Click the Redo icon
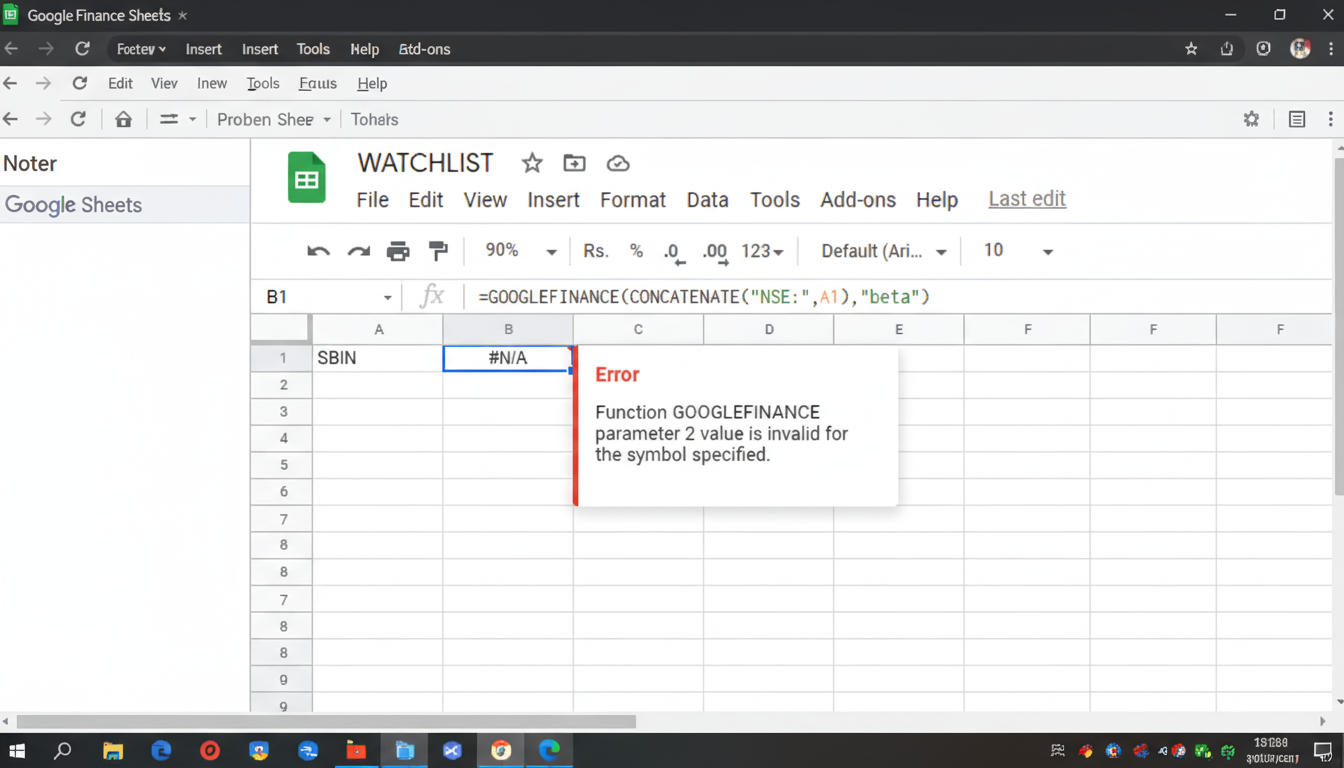 [358, 251]
